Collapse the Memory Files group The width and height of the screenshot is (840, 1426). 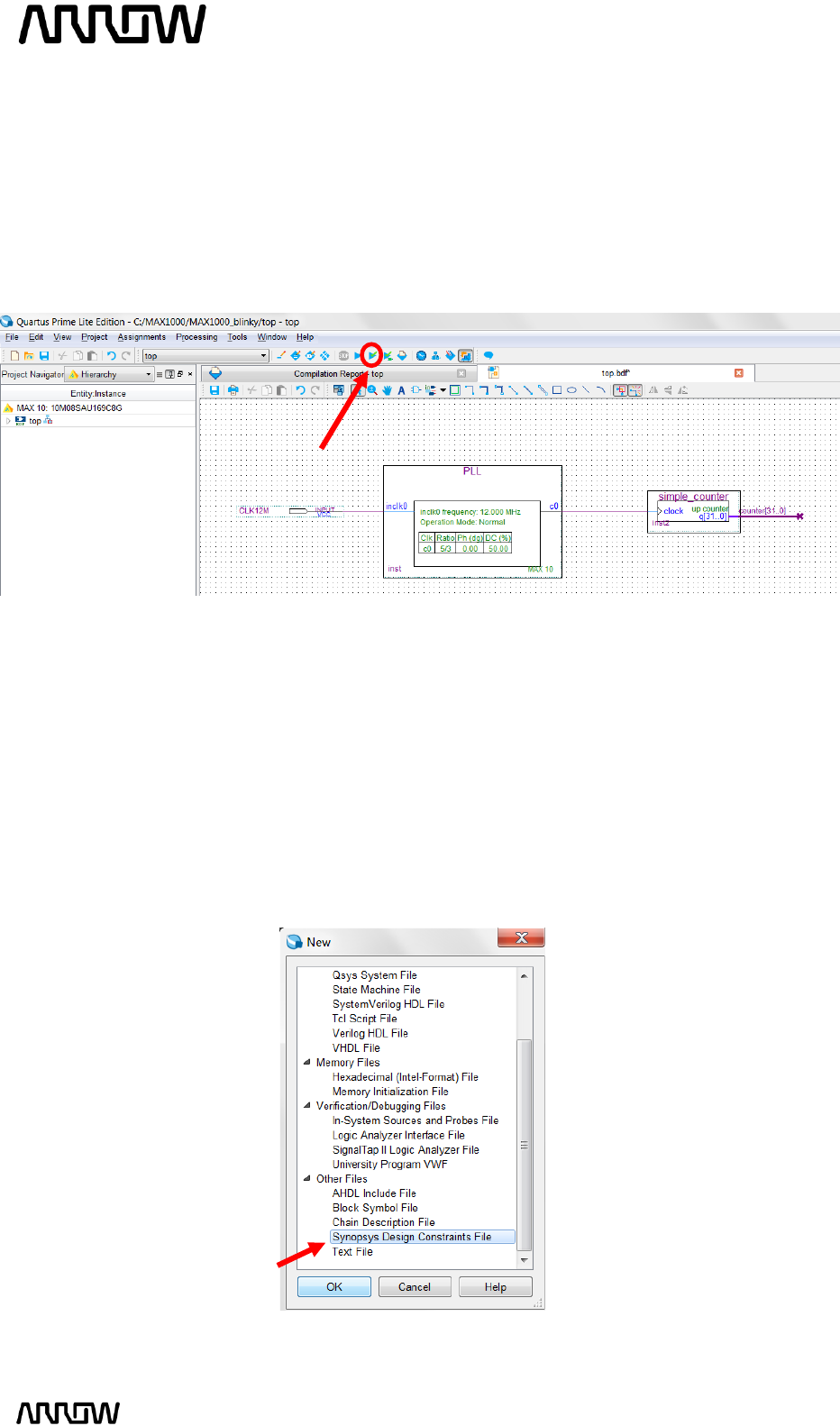pos(306,1063)
